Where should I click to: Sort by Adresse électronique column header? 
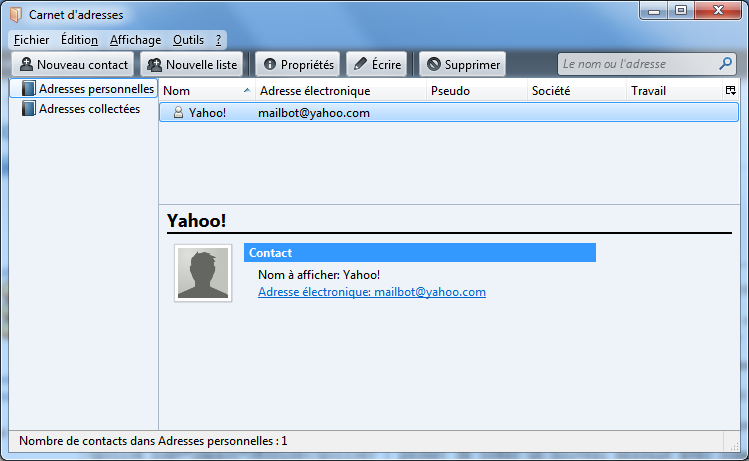pos(341,91)
